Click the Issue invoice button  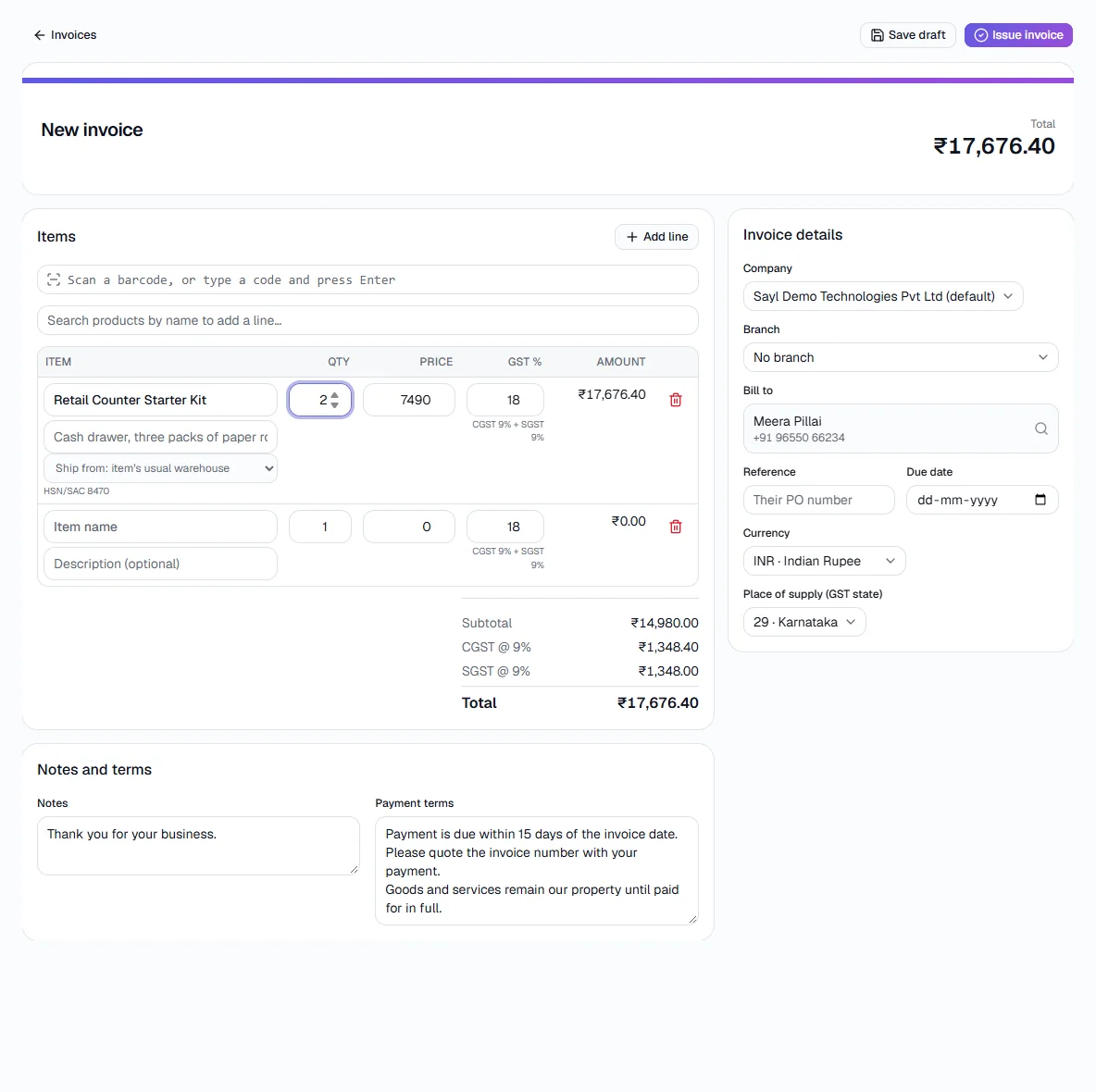[x=1018, y=35]
